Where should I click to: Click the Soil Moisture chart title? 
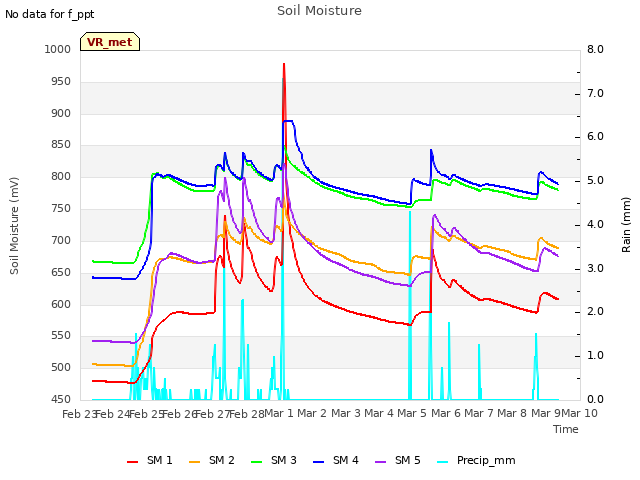coord(319,11)
